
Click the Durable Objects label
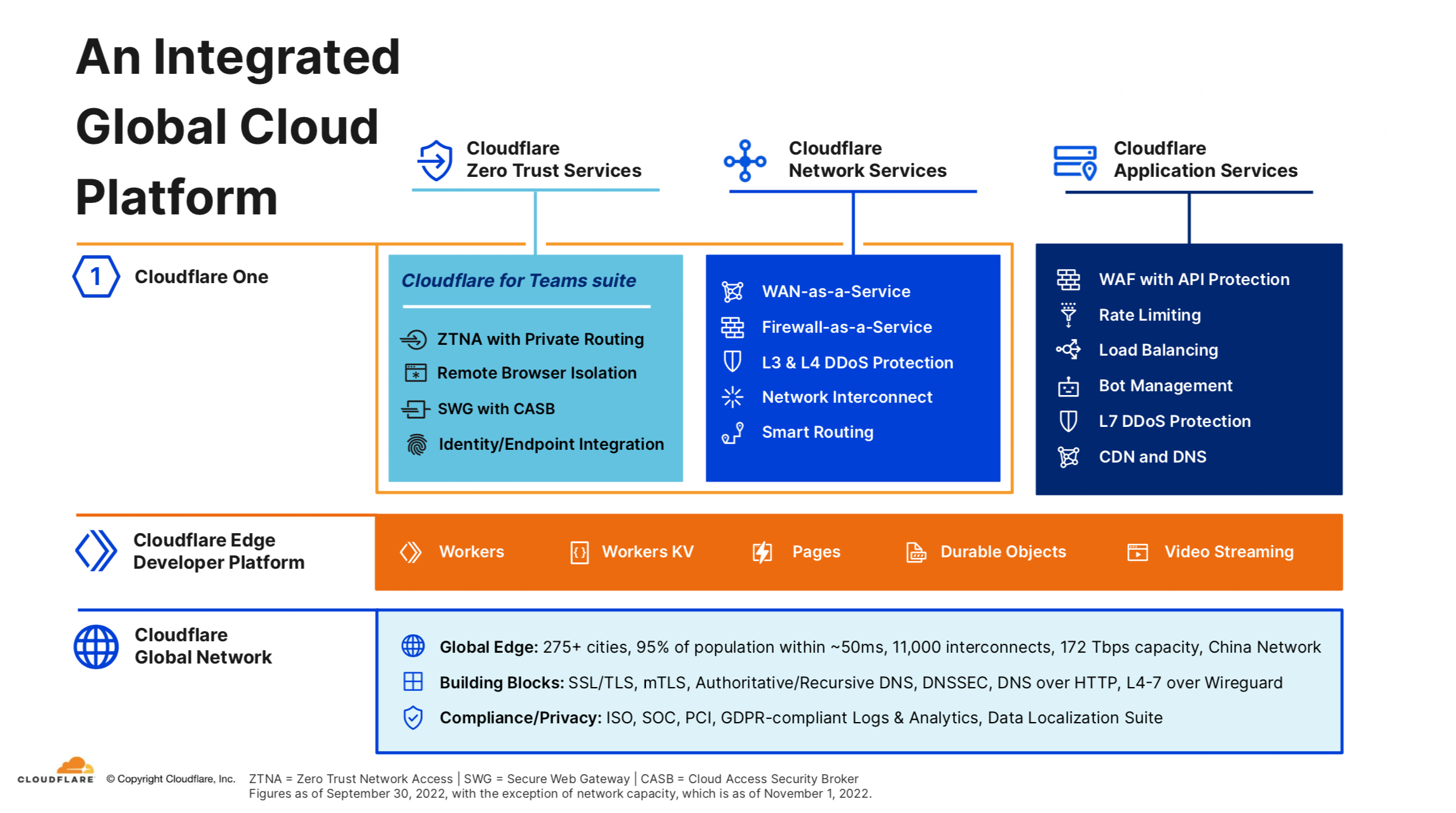tap(1003, 552)
